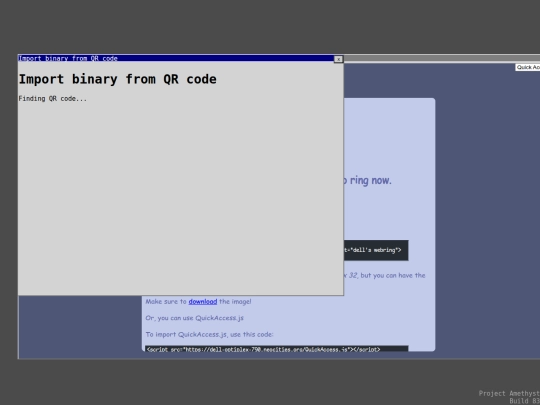Click the "Import binary from QR code" heading
The image size is (540, 405).
(117, 79)
